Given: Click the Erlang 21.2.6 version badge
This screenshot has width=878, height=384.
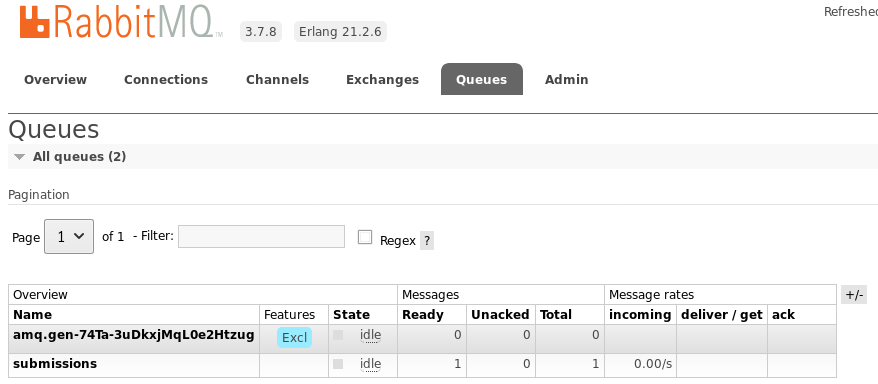Looking at the screenshot, I should [340, 31].
